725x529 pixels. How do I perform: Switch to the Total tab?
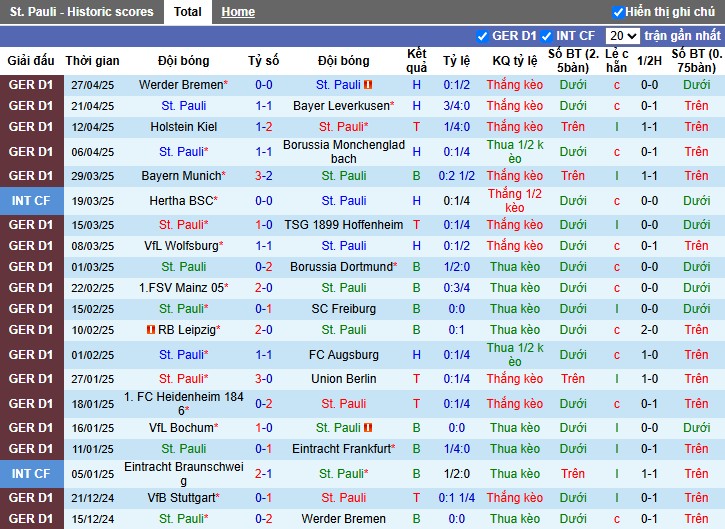(x=188, y=12)
